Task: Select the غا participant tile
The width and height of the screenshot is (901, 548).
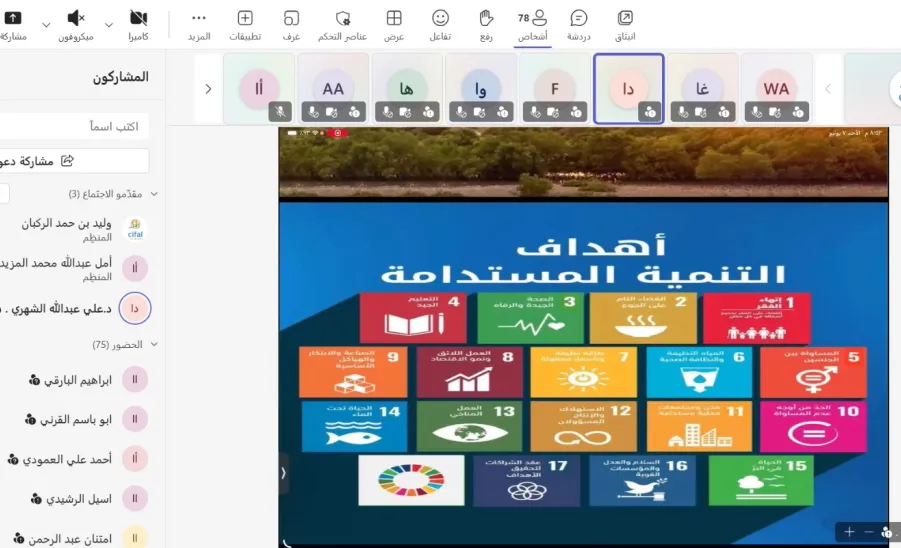Action: pos(702,88)
